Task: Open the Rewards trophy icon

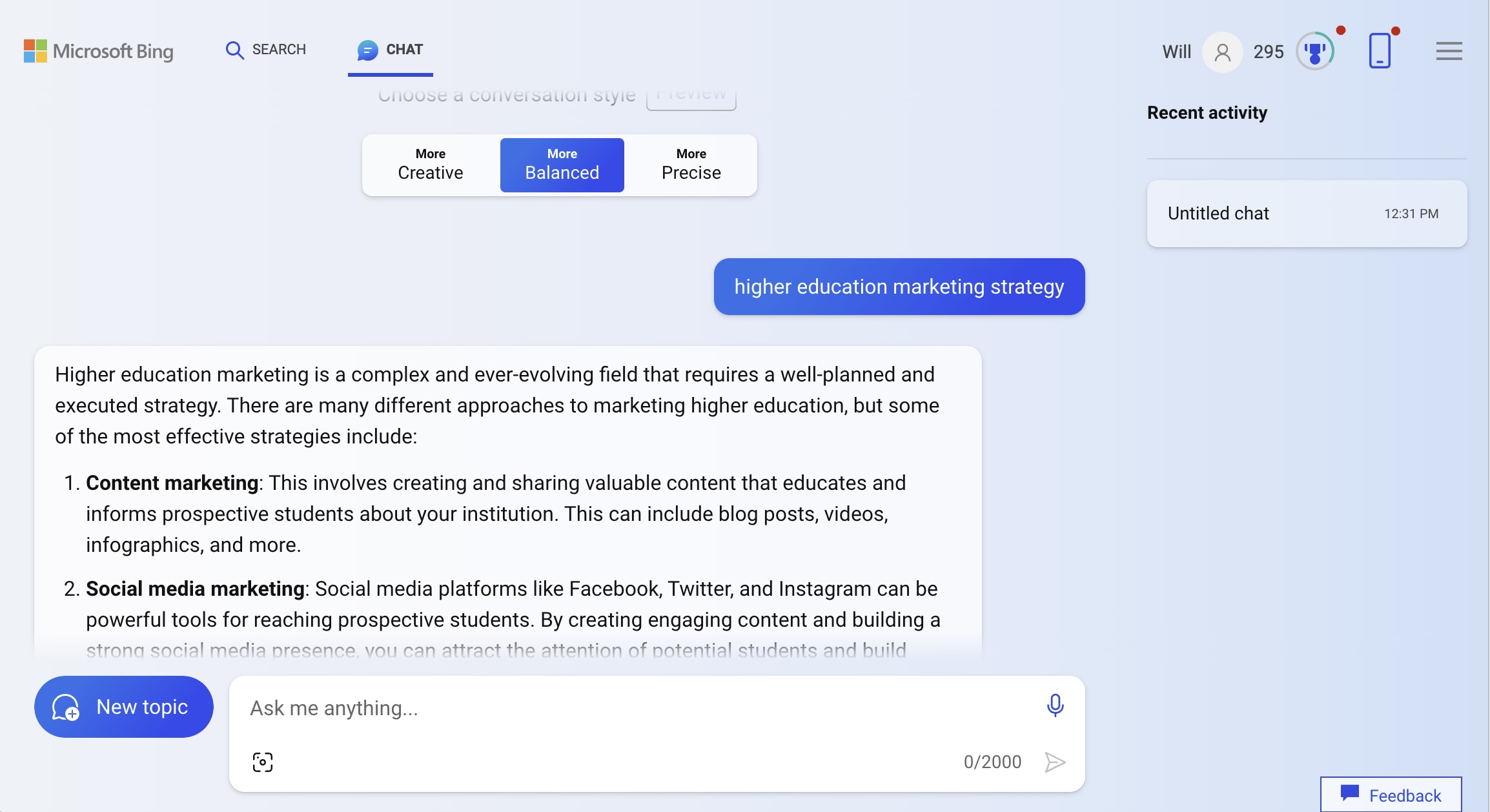Action: tap(1314, 51)
